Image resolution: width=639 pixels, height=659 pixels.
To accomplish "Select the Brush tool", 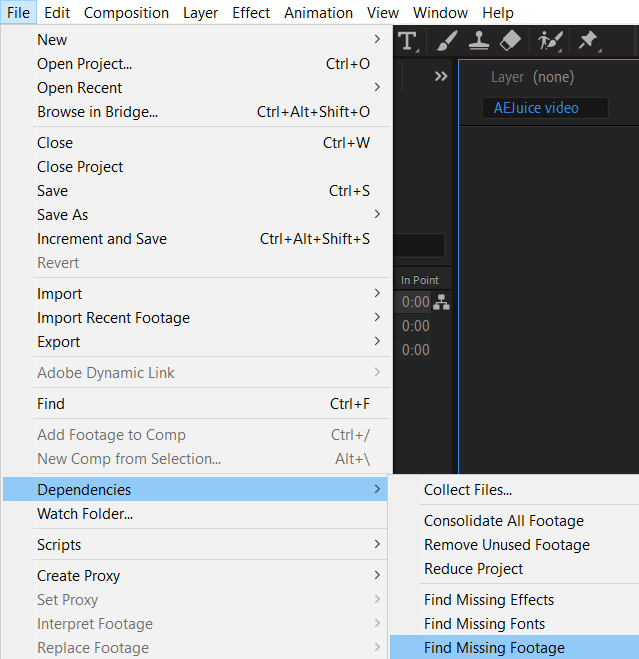I will [x=446, y=40].
